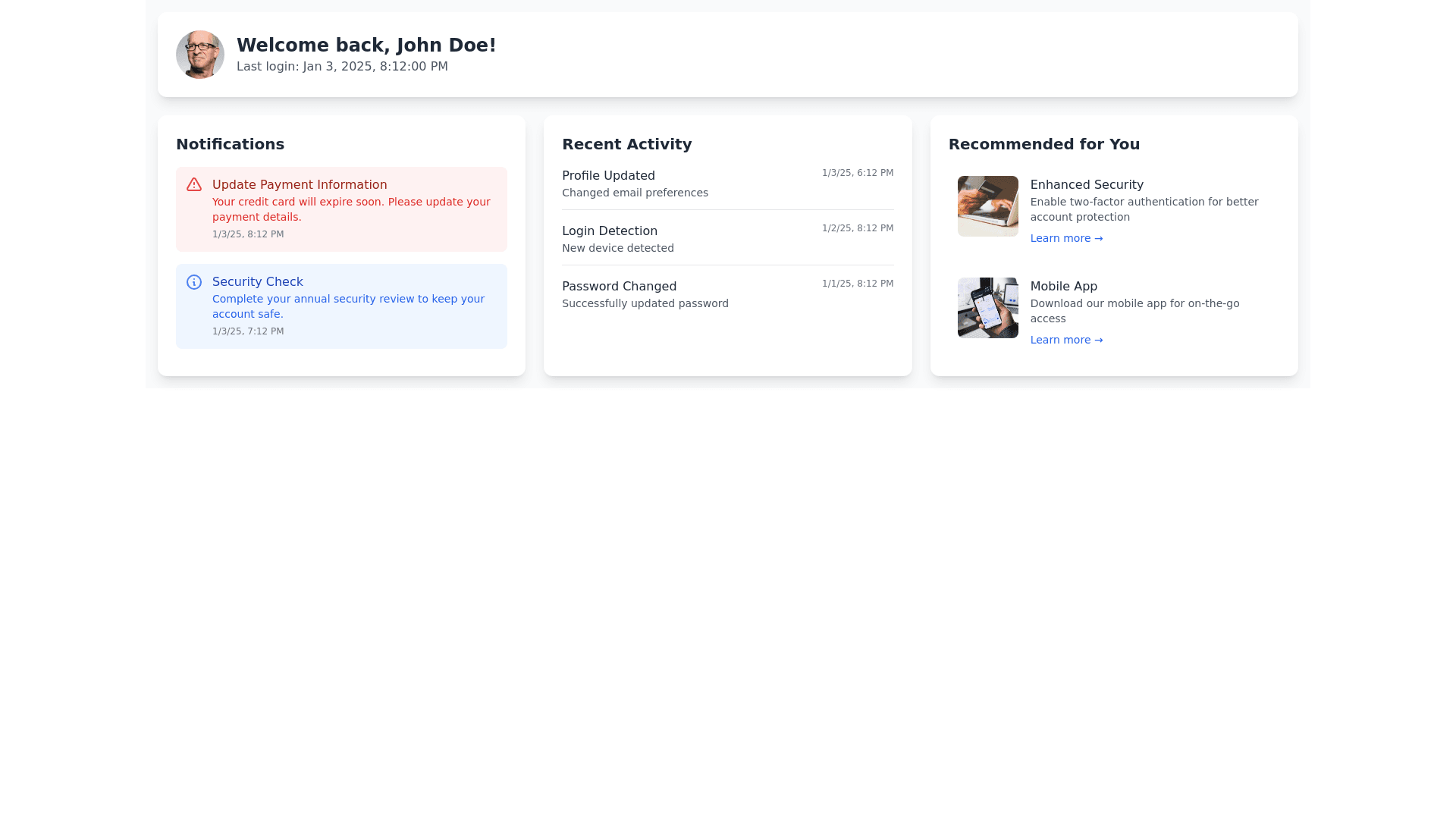The height and width of the screenshot is (819, 1456).
Task: Select the Password Changed activity entry
Action: click(x=619, y=287)
